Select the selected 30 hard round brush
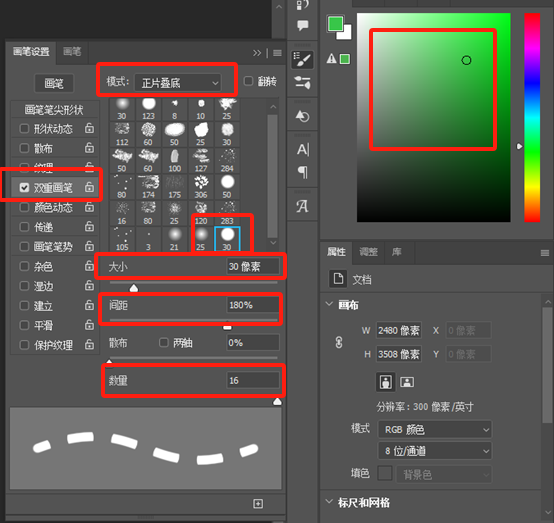The width and height of the screenshot is (554, 523). tap(227, 239)
